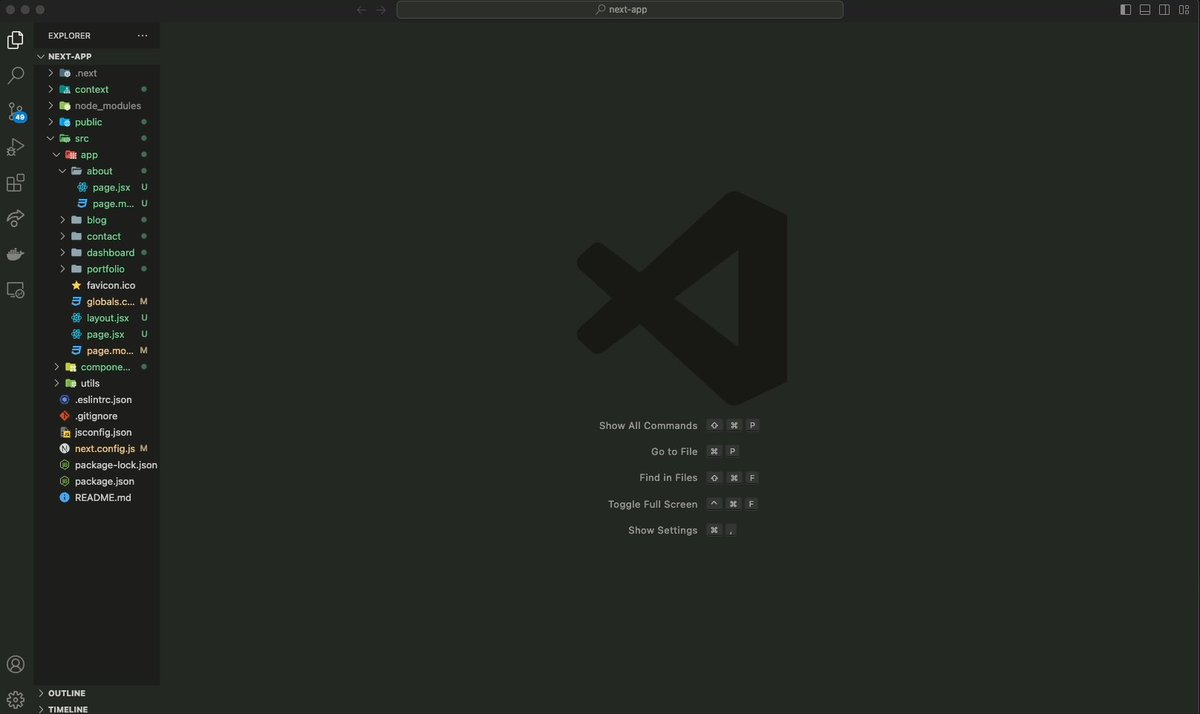Image resolution: width=1200 pixels, height=714 pixels.
Task: Open Source Control view with 49 badge
Action: (16, 111)
